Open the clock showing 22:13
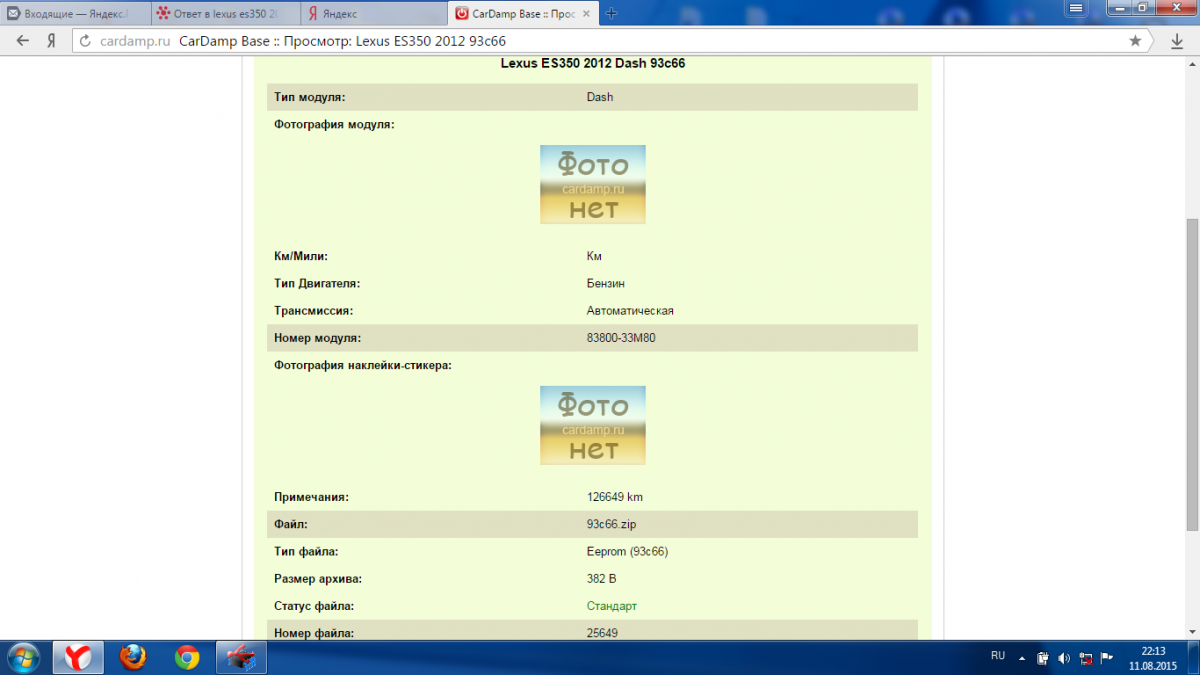 [1151, 657]
